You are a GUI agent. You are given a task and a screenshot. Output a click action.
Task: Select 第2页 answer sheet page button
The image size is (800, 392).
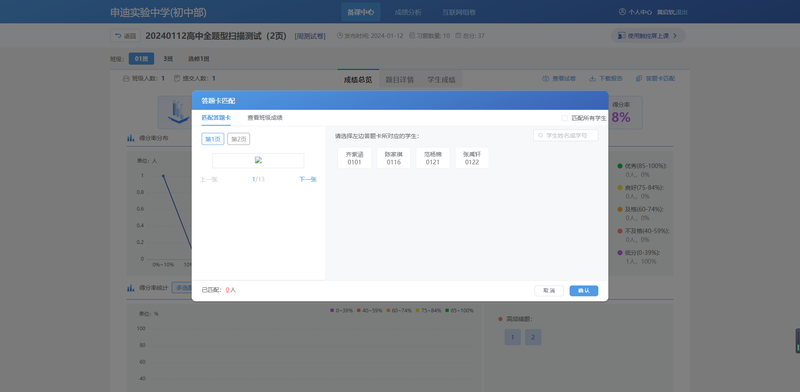(x=238, y=139)
